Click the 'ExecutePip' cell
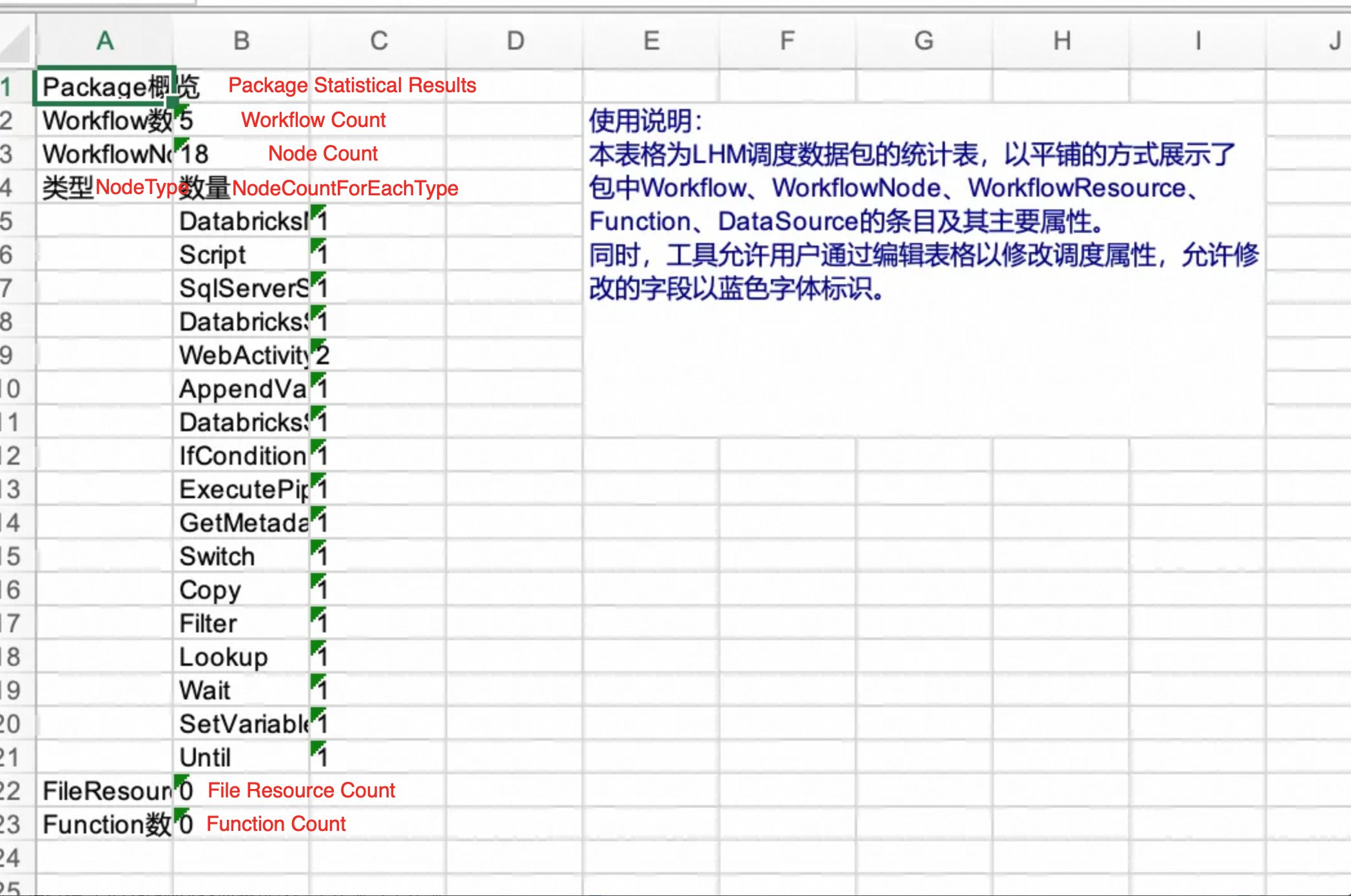 (x=241, y=489)
